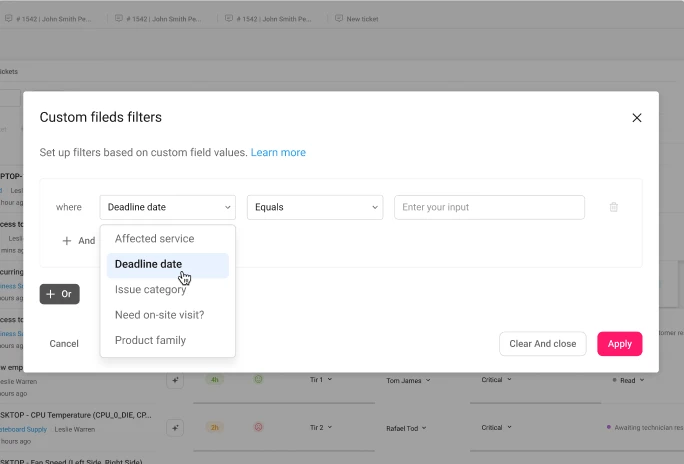Open Critical priority dropdown in Rafael Tod row
This screenshot has height=464, width=684.
pos(496,428)
